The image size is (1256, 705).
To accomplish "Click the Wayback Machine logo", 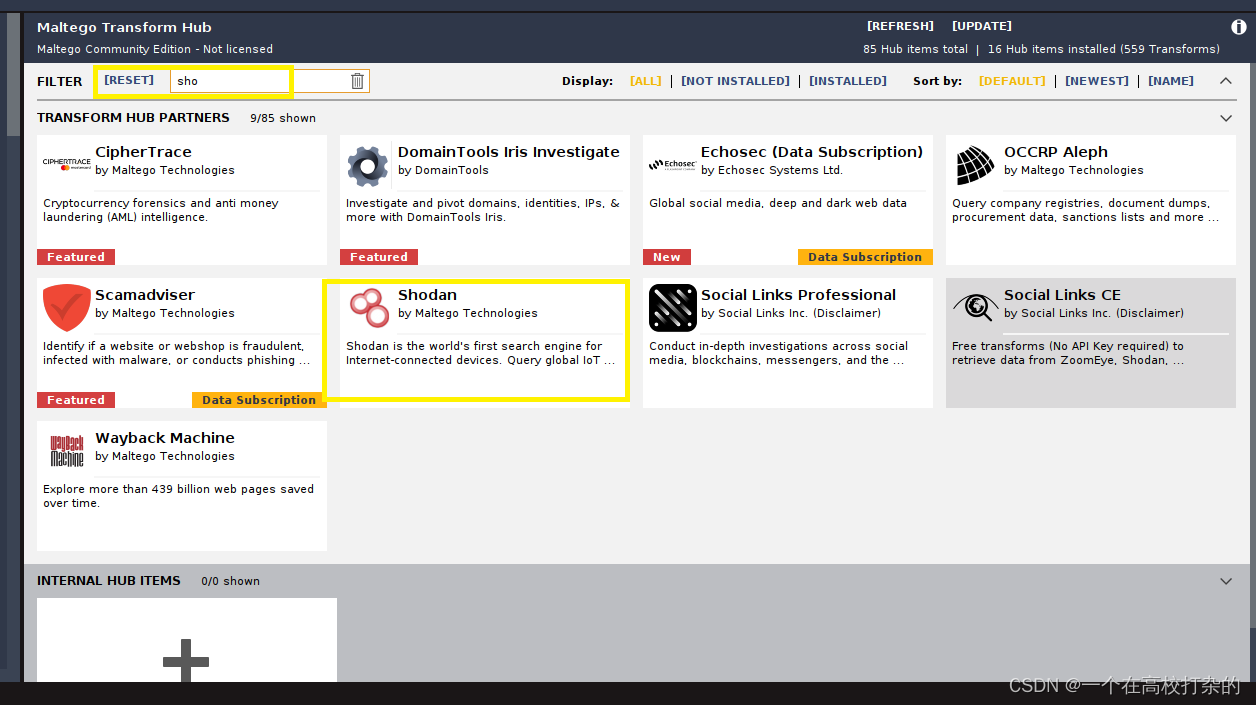I will coord(67,451).
